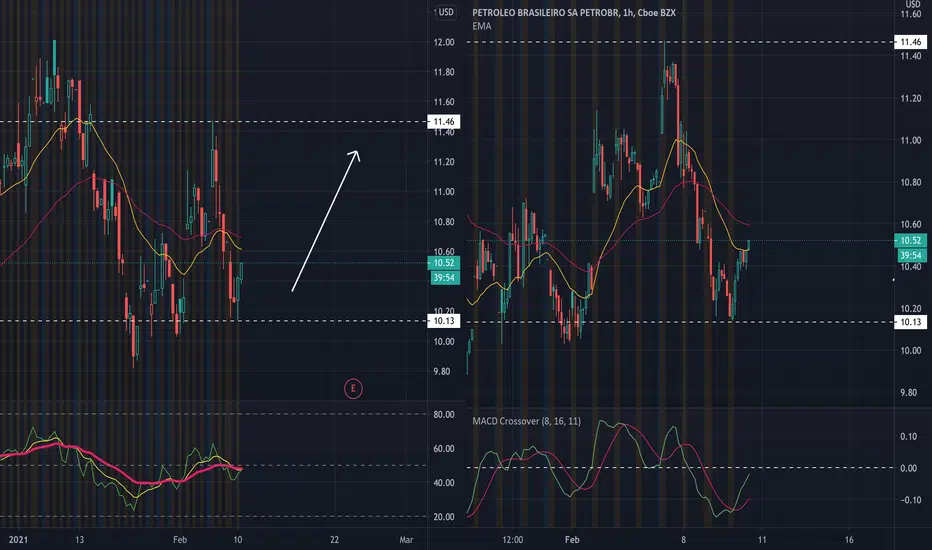Screen dimensions: 932x550
Task: Select the EMA indicator label
Action: click(x=482, y=26)
